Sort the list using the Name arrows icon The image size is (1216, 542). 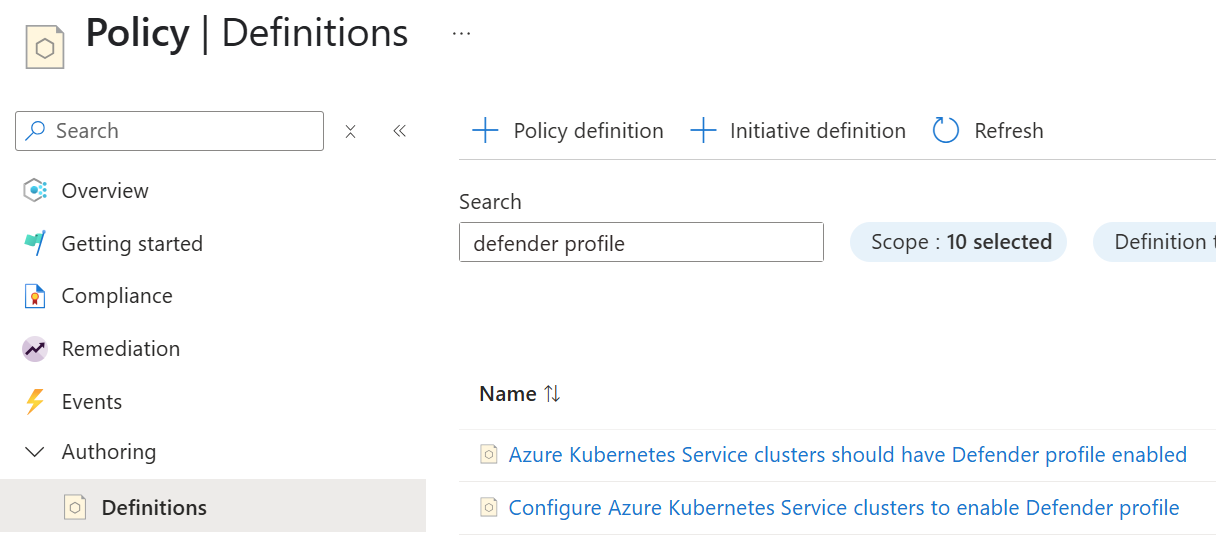click(552, 394)
